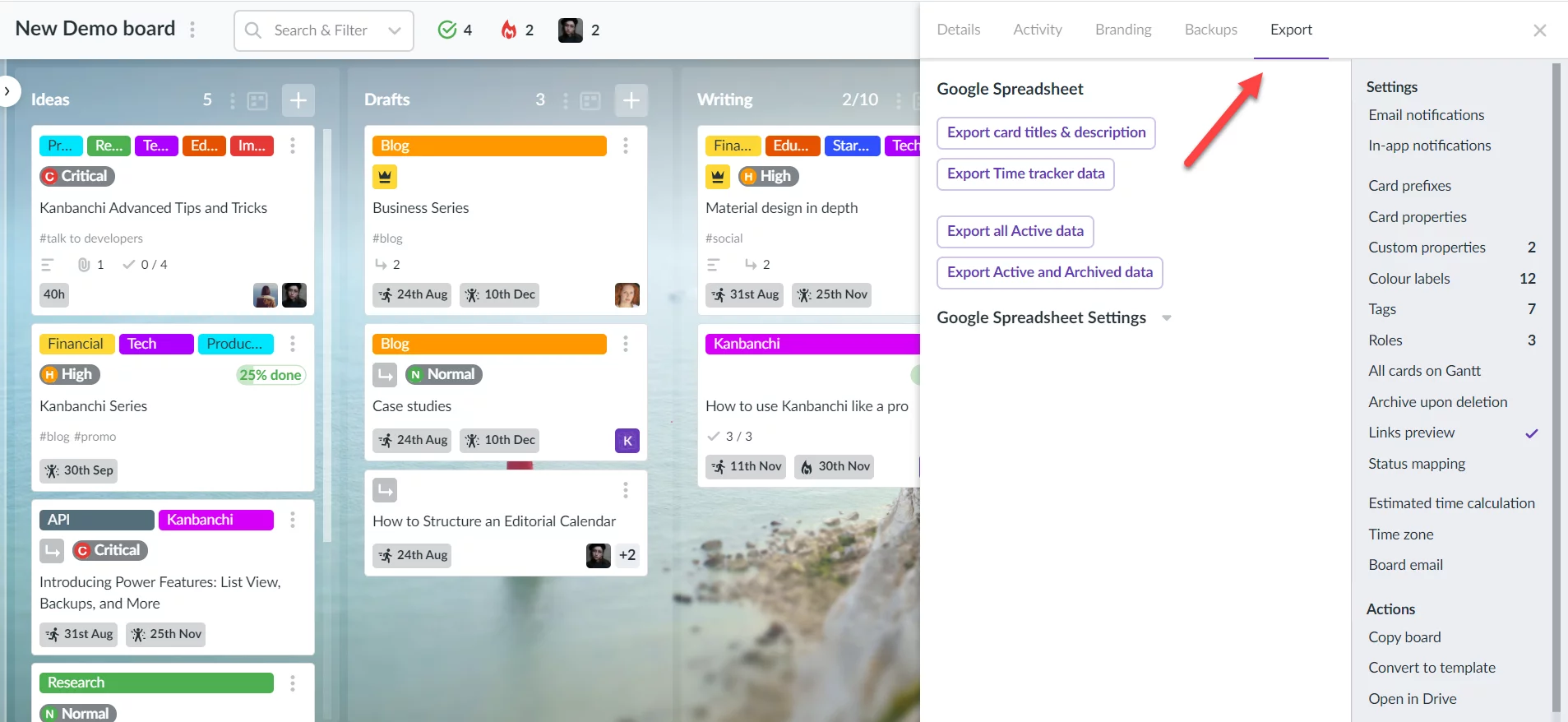The image size is (1568, 722).
Task: Click the +2 assignees on Editorial Calendar card
Action: click(627, 555)
